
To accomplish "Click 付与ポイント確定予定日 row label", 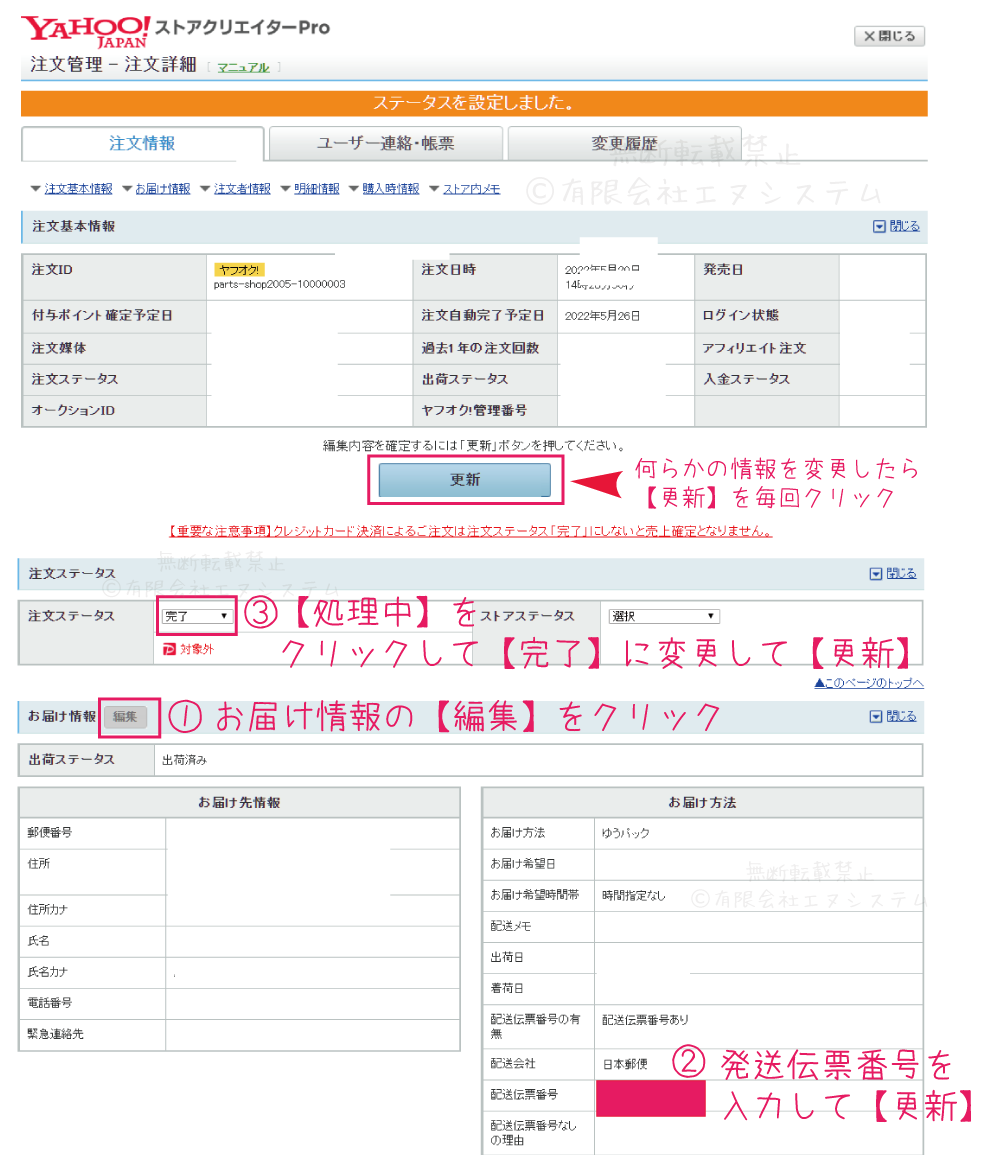I will tap(102, 315).
